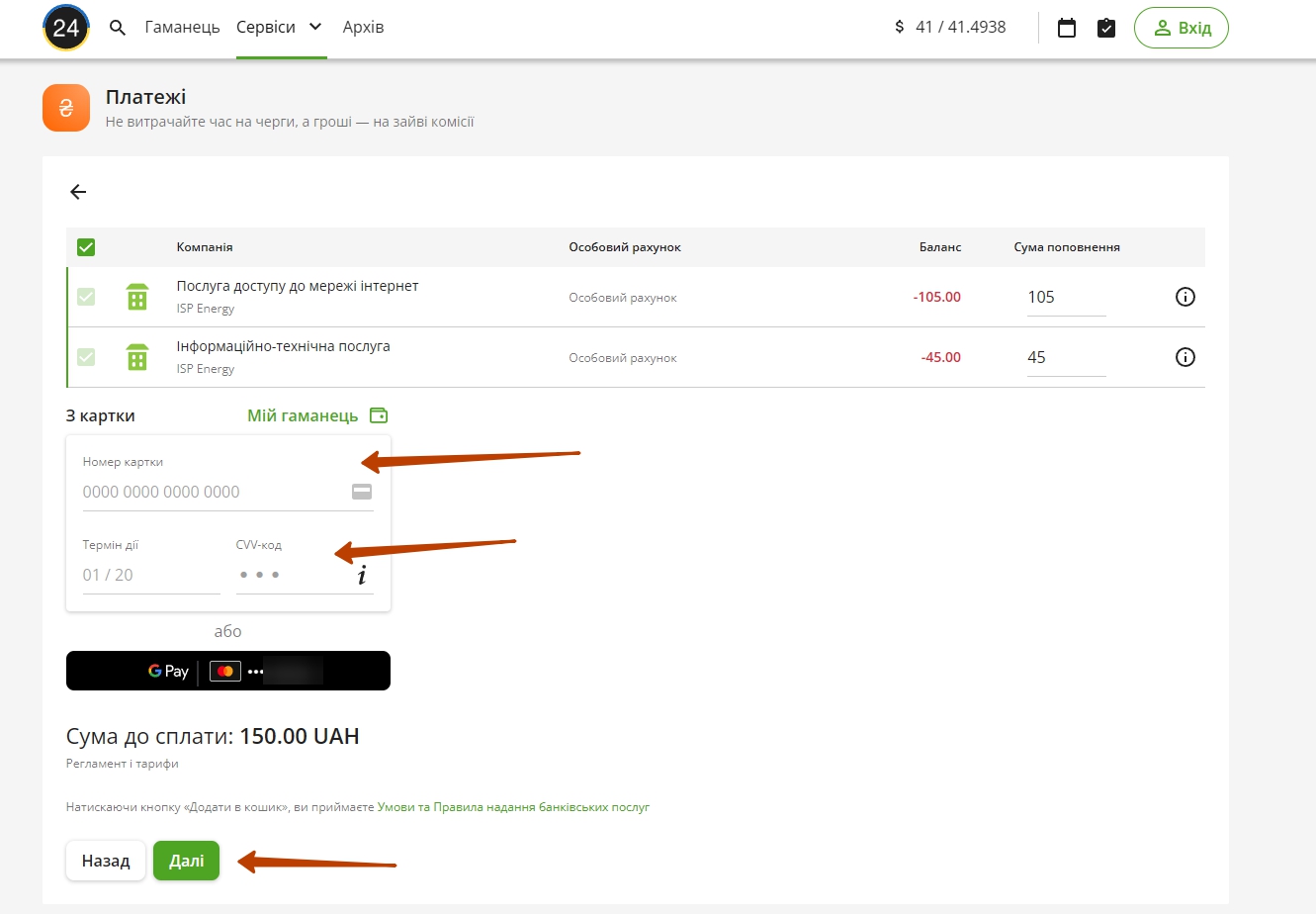Click the exchange rate 41 / 41.4938

pos(961,28)
